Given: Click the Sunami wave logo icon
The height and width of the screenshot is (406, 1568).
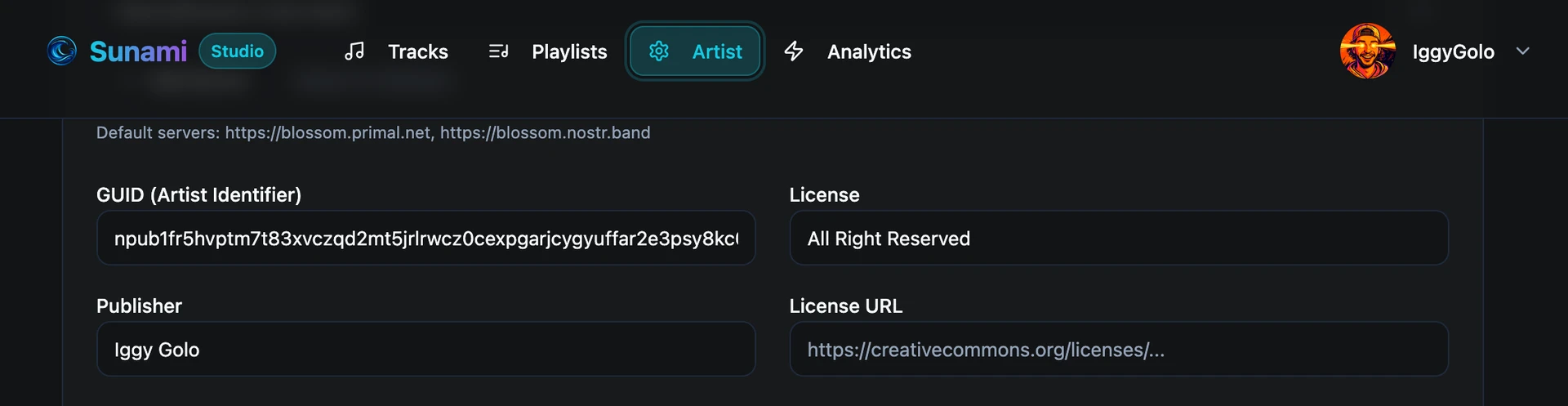Looking at the screenshot, I should [x=62, y=51].
